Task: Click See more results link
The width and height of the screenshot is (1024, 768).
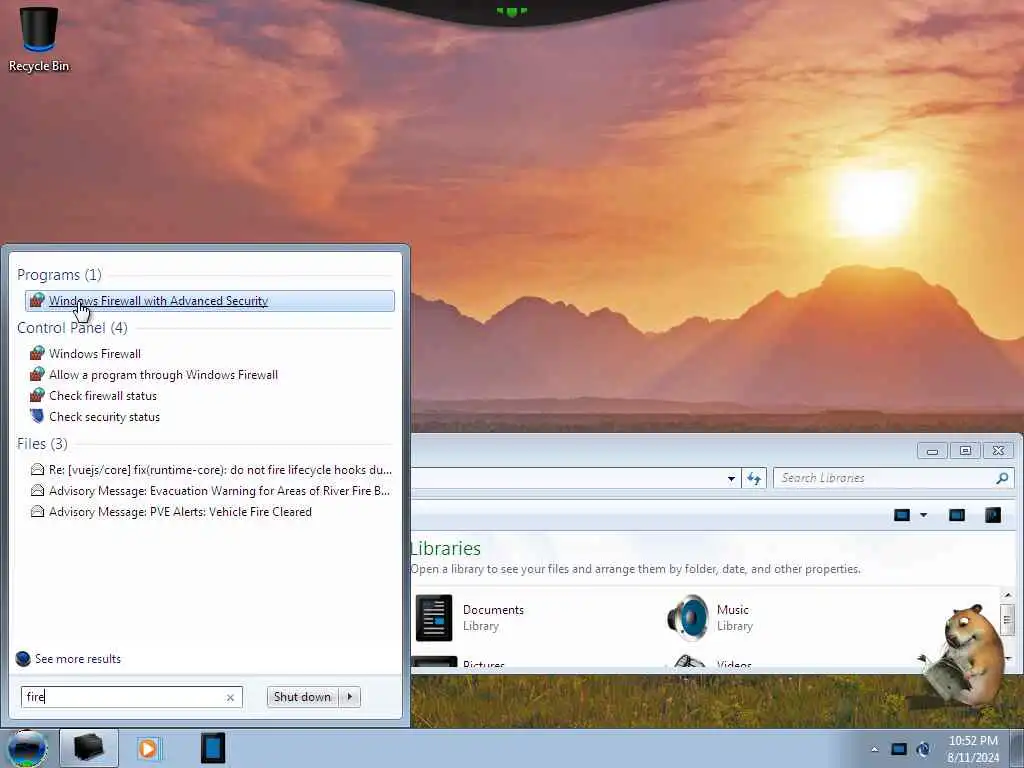Action: [78, 659]
